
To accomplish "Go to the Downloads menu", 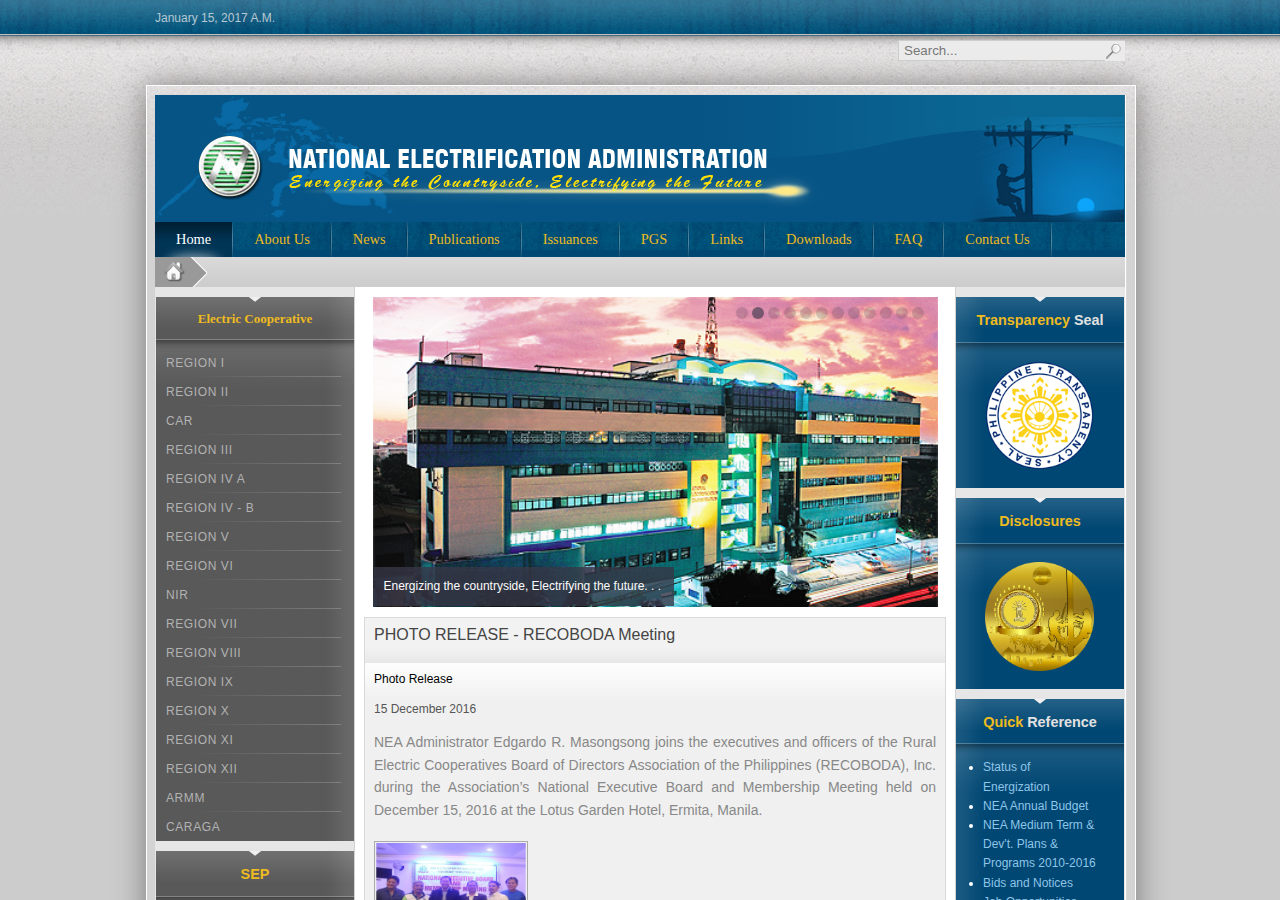I will (819, 240).
